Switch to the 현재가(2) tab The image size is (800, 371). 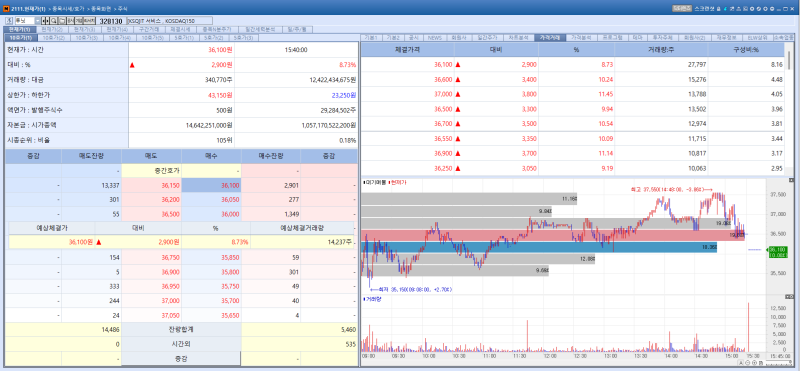(52, 30)
